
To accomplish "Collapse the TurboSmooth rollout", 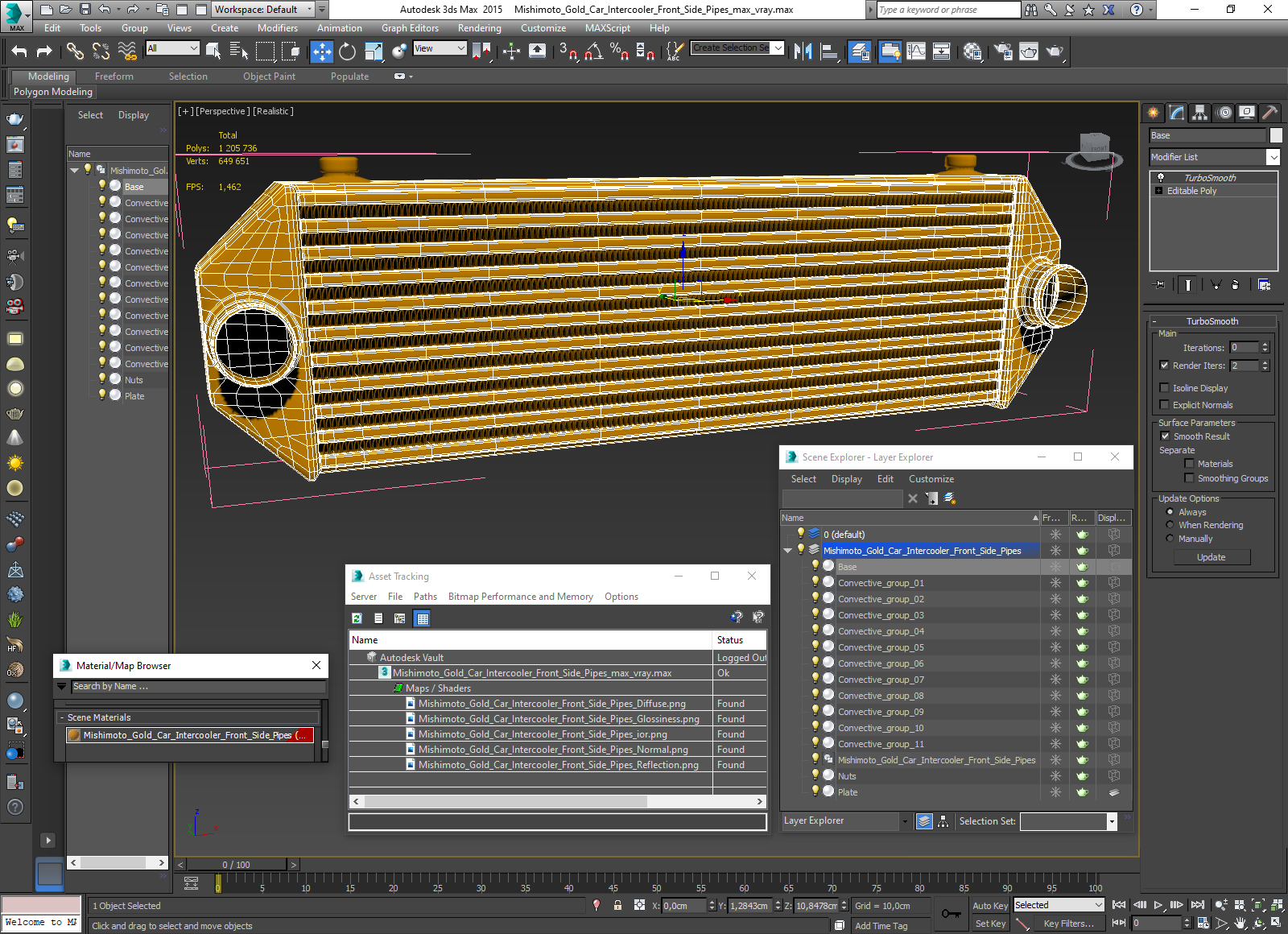I will click(1154, 321).
